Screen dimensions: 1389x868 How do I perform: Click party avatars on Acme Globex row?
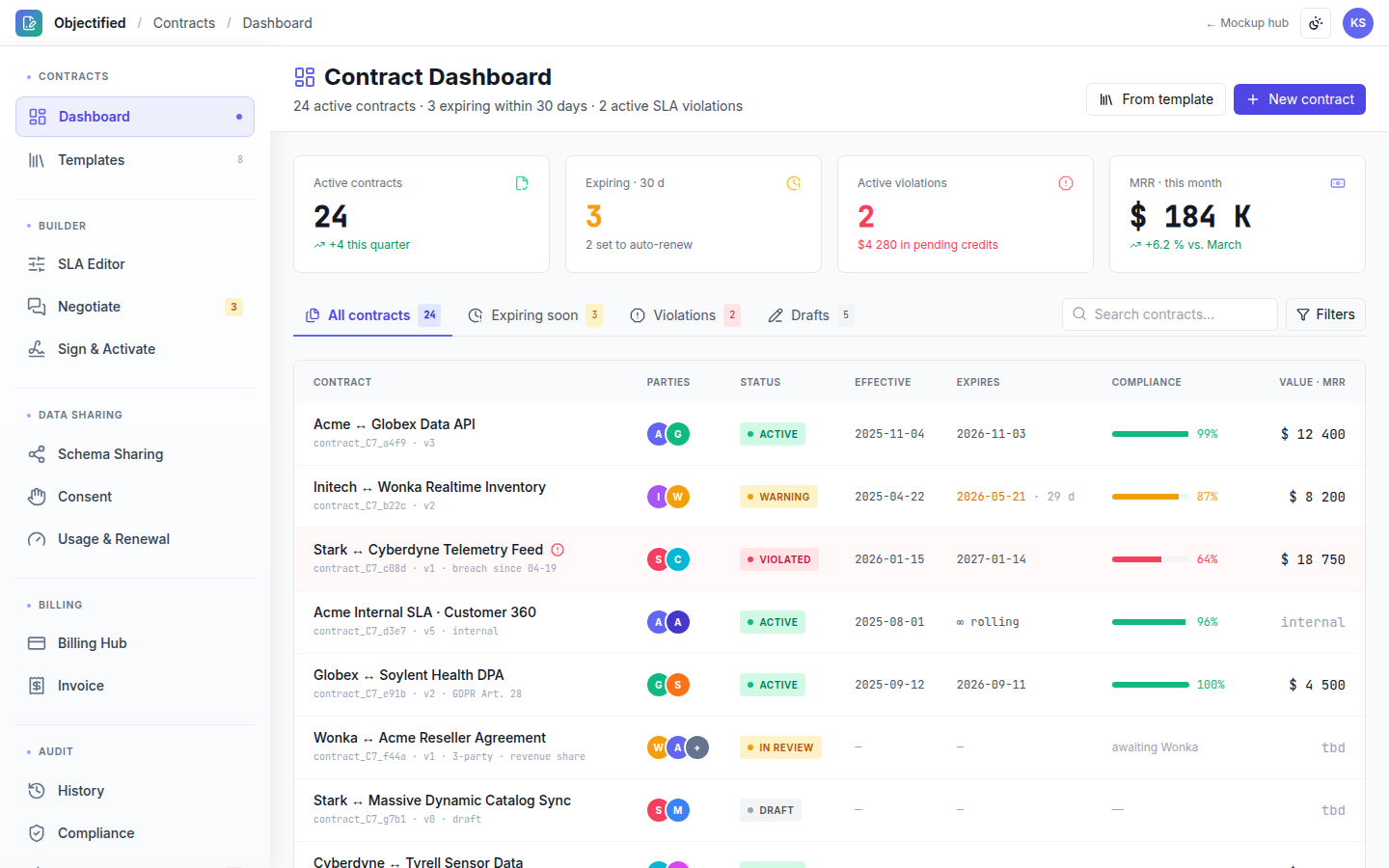(x=668, y=434)
